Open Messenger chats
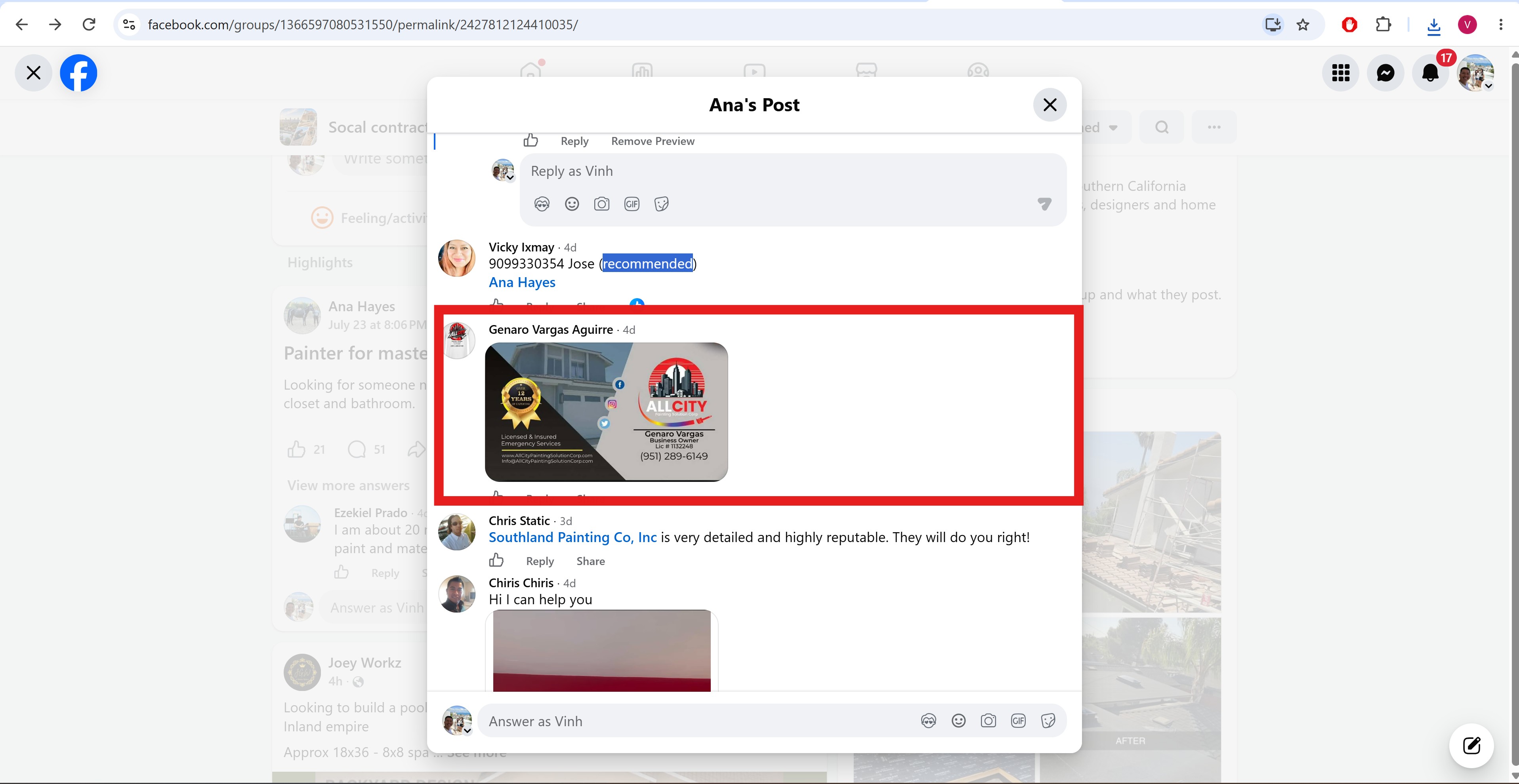Viewport: 1519px width, 784px height. click(1386, 73)
